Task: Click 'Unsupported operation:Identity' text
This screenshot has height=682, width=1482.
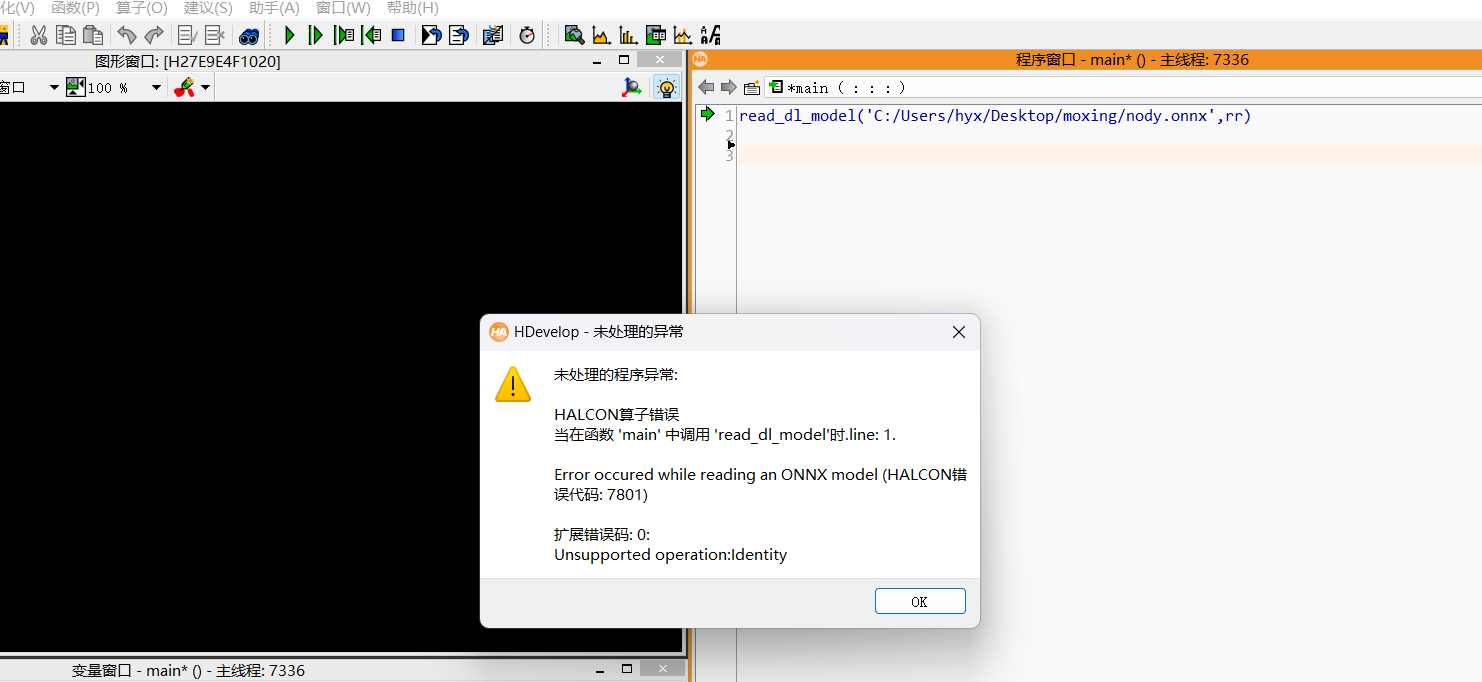Action: [671, 555]
